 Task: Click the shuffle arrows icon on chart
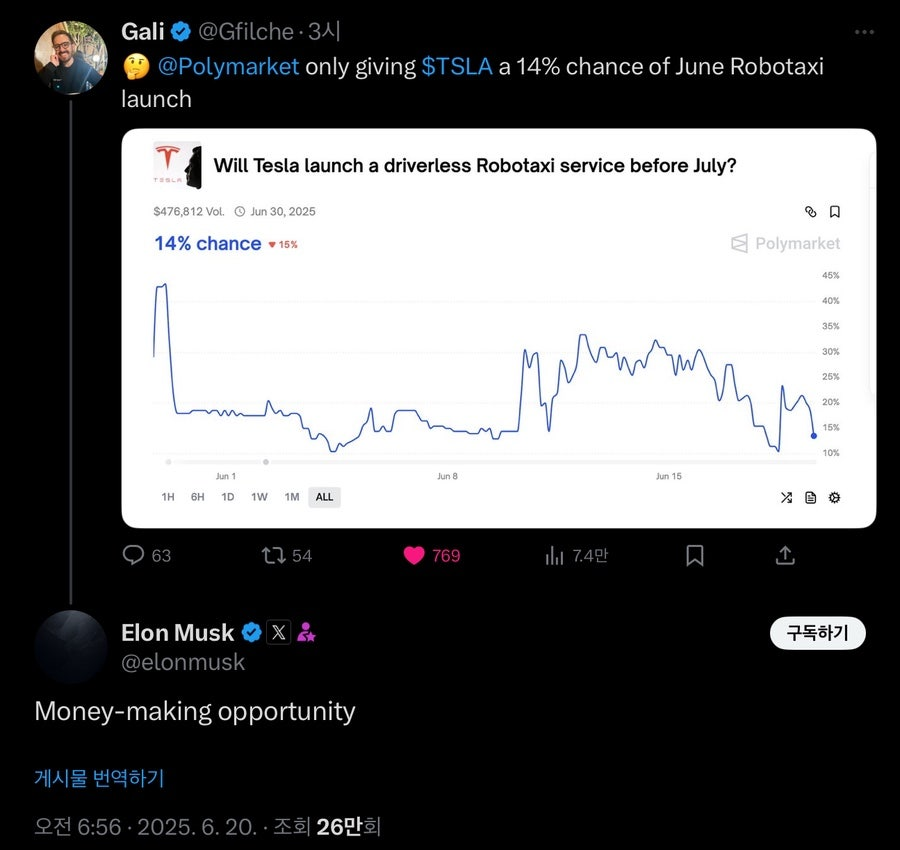[786, 498]
